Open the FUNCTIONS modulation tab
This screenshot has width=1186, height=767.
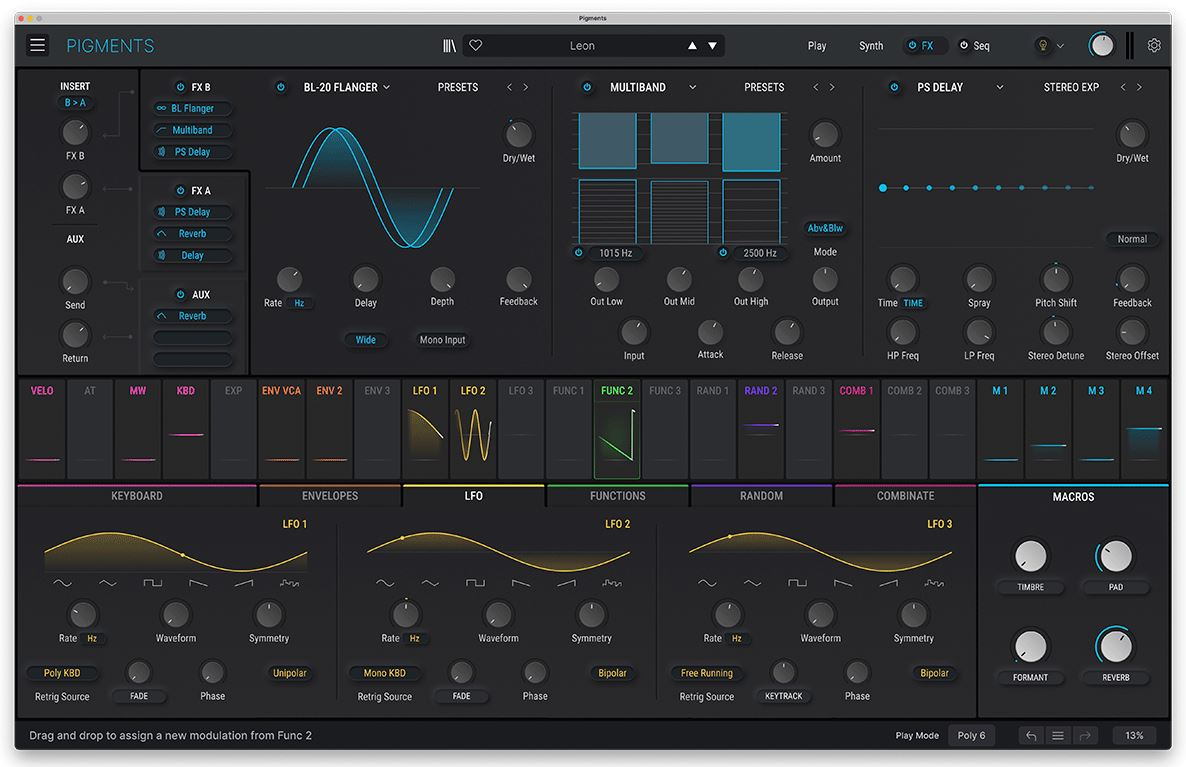618,496
